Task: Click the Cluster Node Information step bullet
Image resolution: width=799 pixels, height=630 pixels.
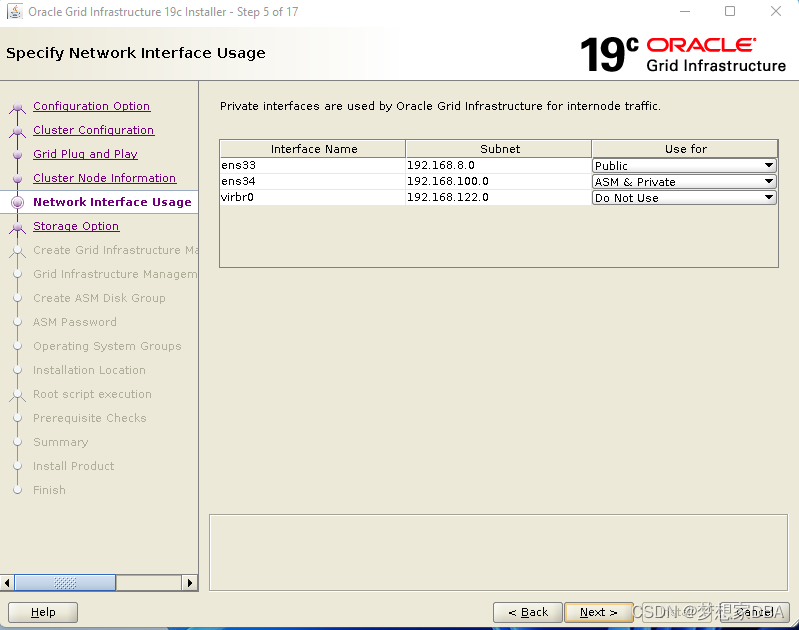Action: pos(17,178)
